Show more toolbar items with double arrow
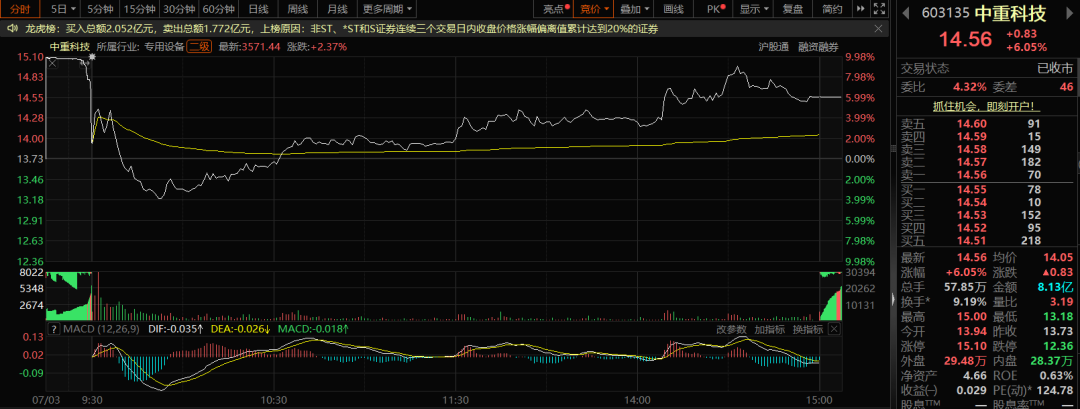The height and width of the screenshot is (409, 1080). (x=860, y=9)
